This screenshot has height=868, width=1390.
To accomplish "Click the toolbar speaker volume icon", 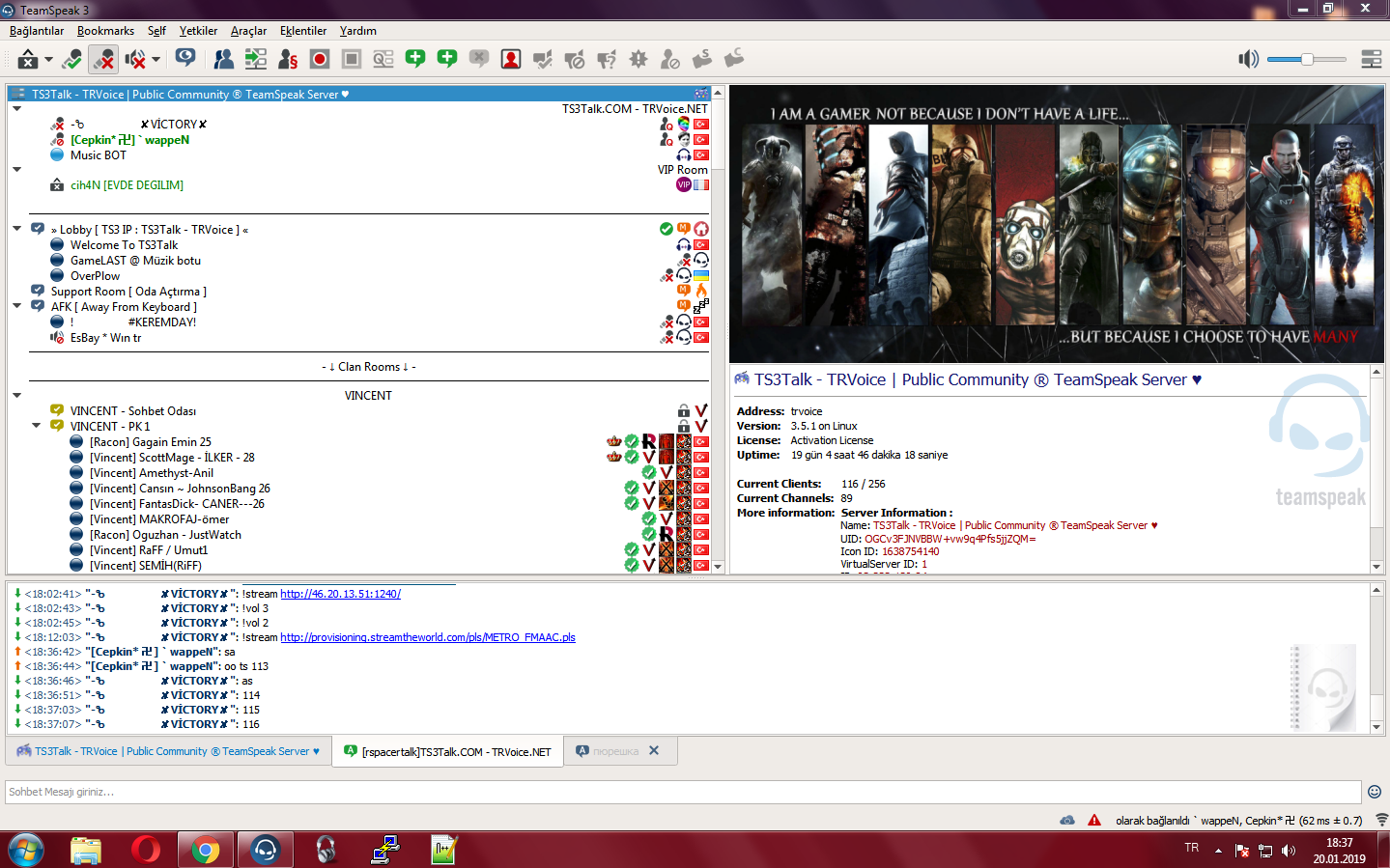I will [x=1248, y=60].
